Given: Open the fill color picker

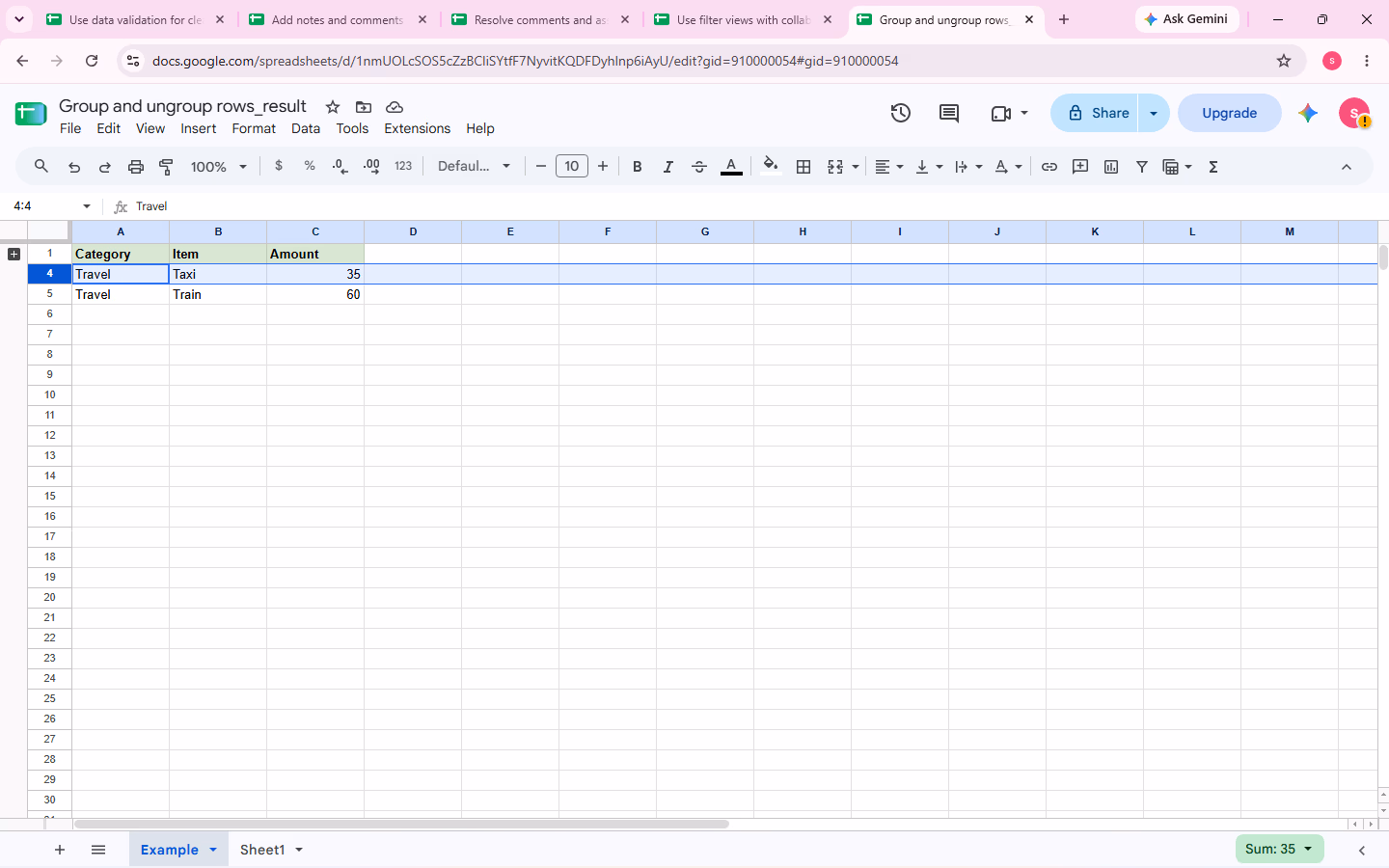Looking at the screenshot, I should (770, 166).
